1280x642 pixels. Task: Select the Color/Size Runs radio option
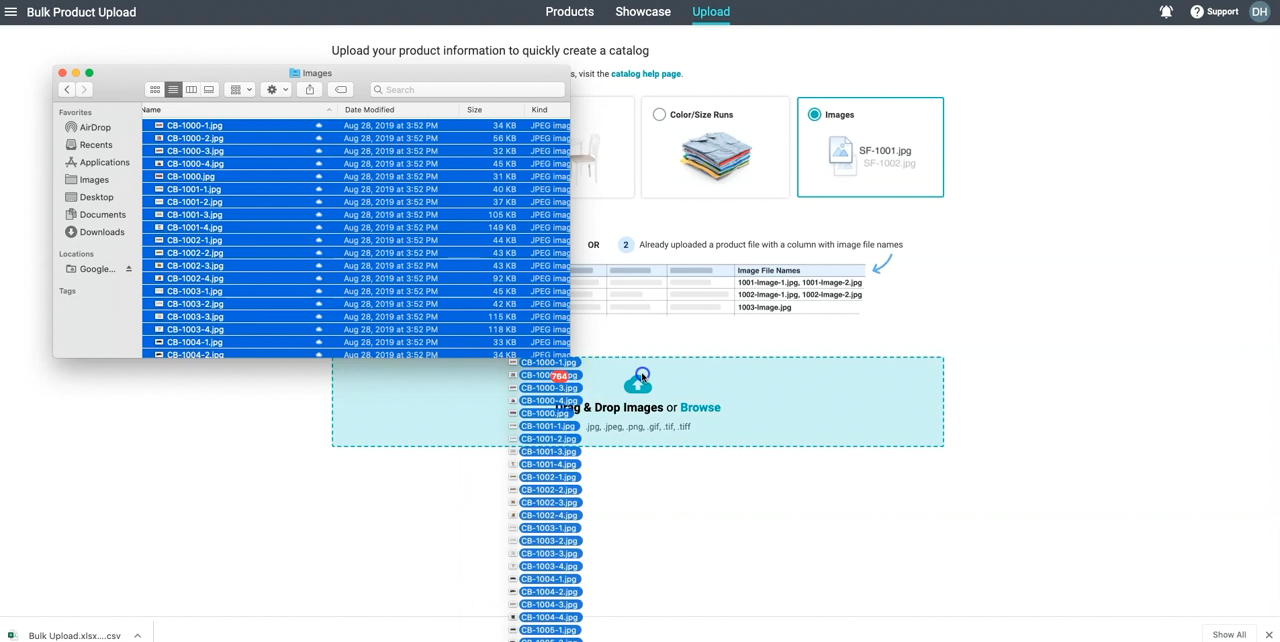point(659,115)
